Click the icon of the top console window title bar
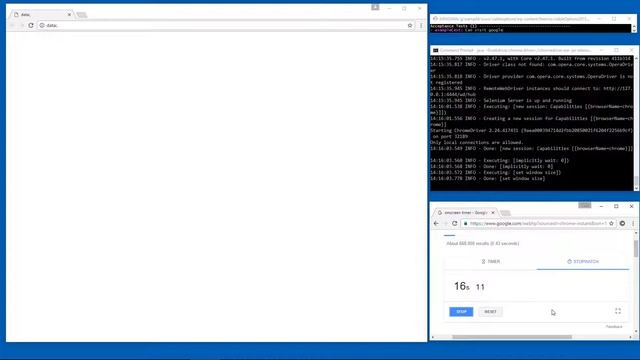The height and width of the screenshot is (360, 640). [435, 19]
